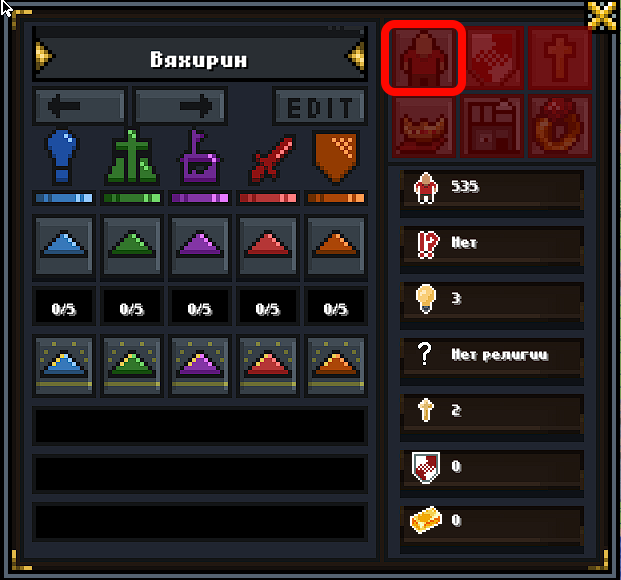Click the blue light bulb stat icon

pyautogui.click(x=63, y=156)
